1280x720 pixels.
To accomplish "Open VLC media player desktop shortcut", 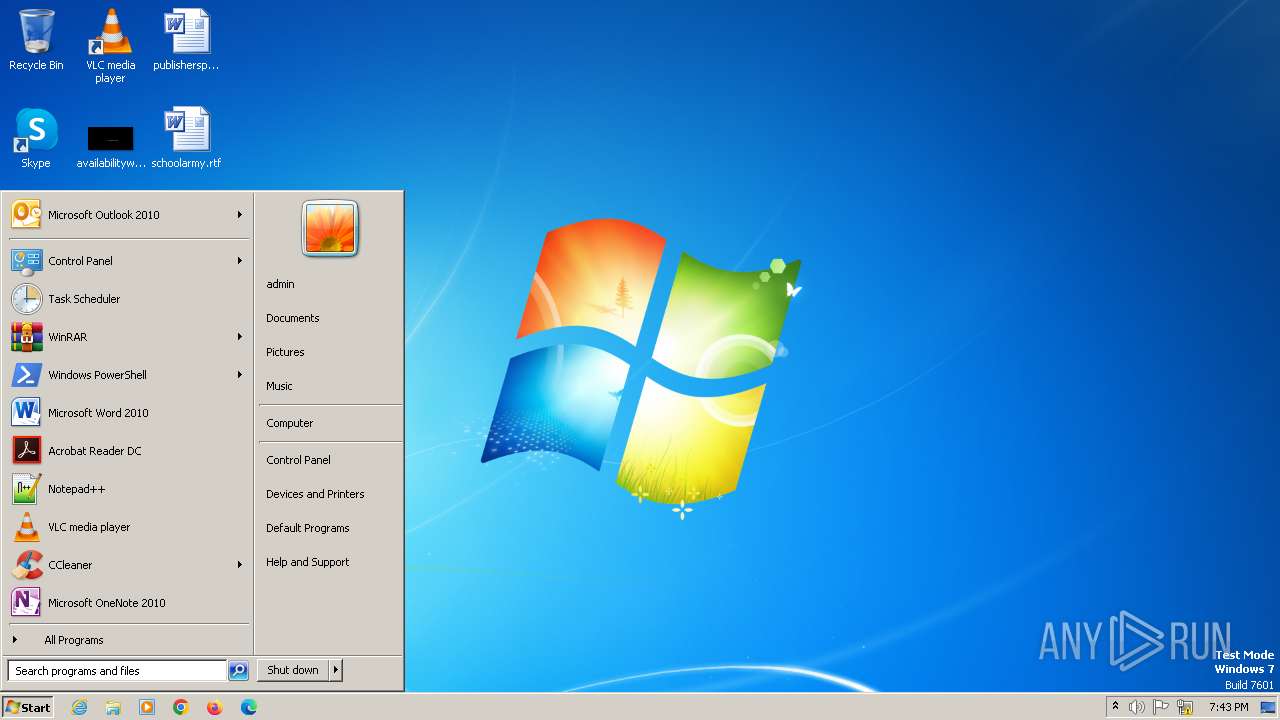I will tap(110, 46).
